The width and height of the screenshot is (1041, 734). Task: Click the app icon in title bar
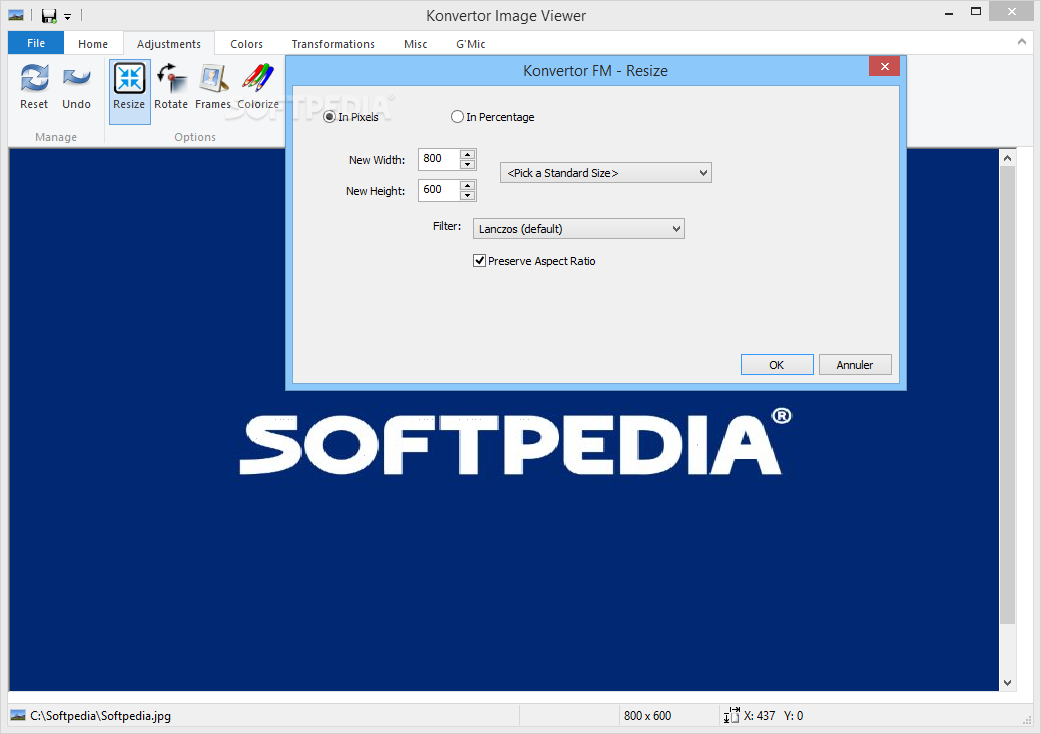coord(16,15)
